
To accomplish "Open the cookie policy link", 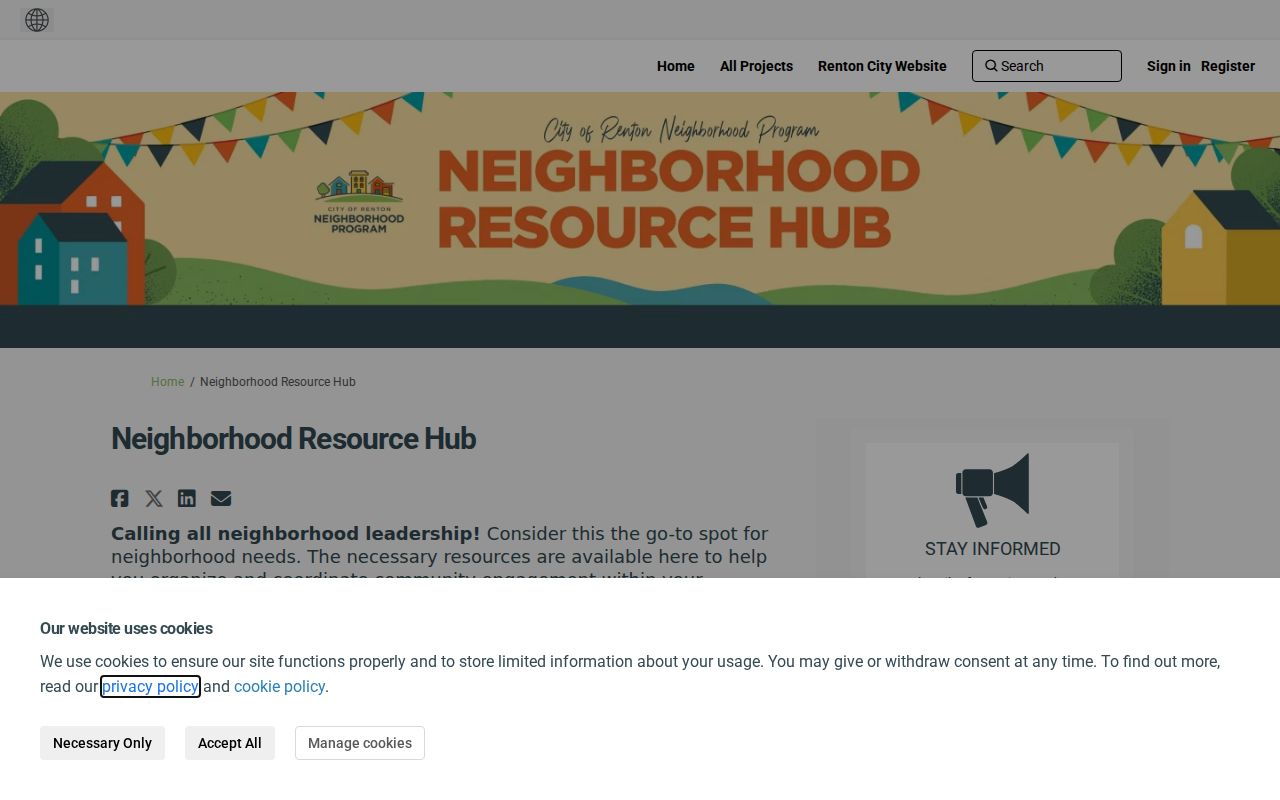I will 279,686.
